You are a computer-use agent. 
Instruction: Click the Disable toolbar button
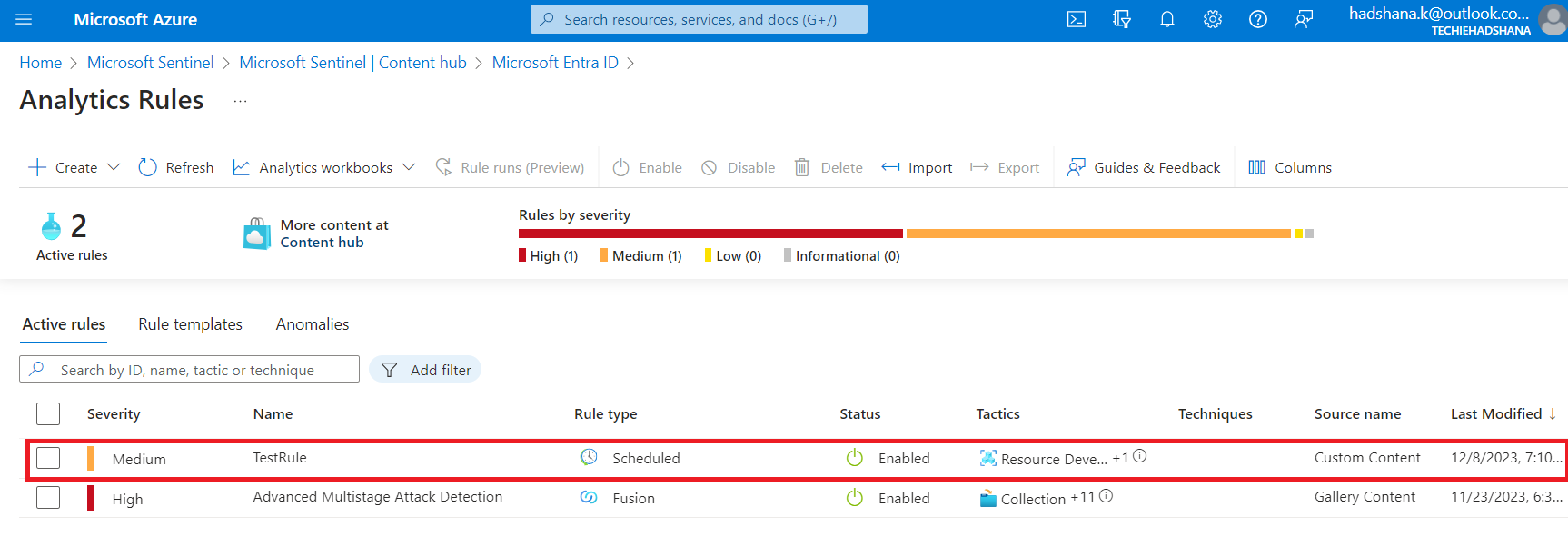click(738, 167)
